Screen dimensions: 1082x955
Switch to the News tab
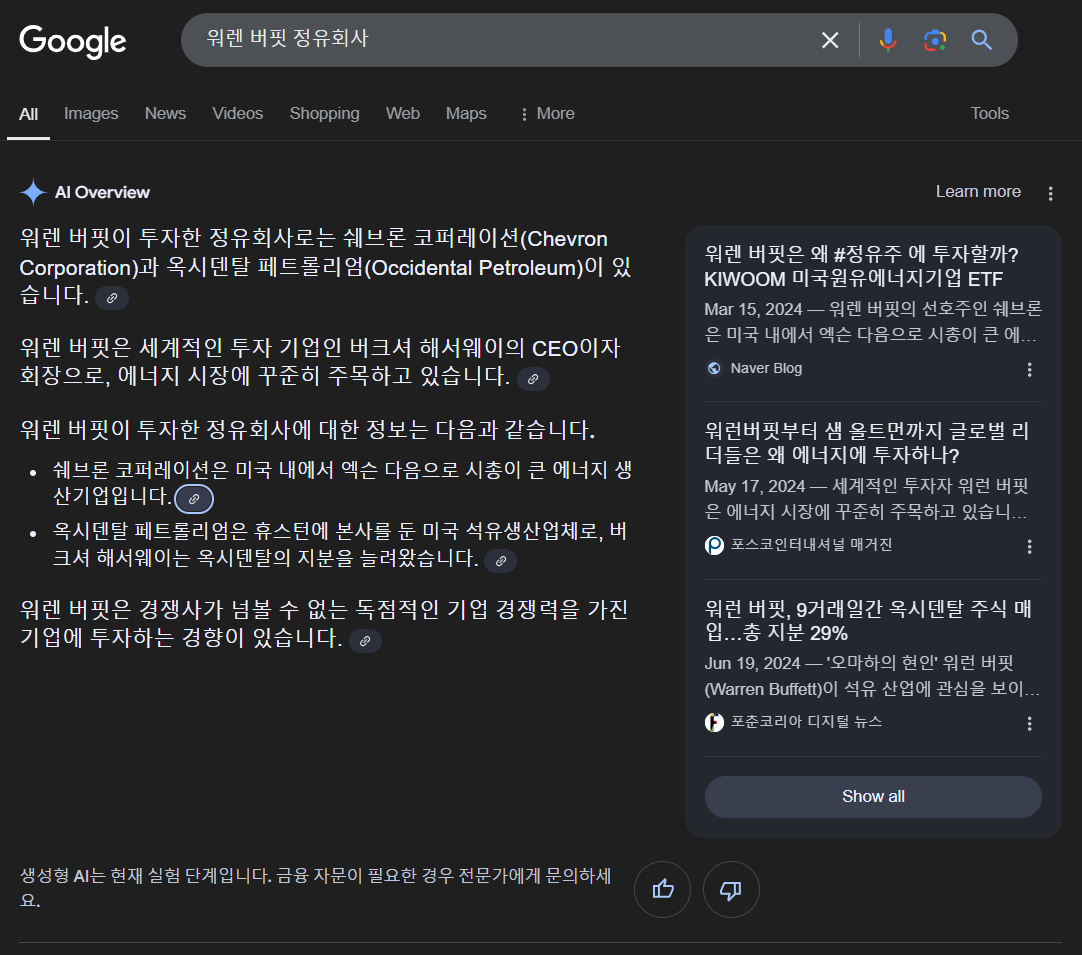click(x=165, y=113)
